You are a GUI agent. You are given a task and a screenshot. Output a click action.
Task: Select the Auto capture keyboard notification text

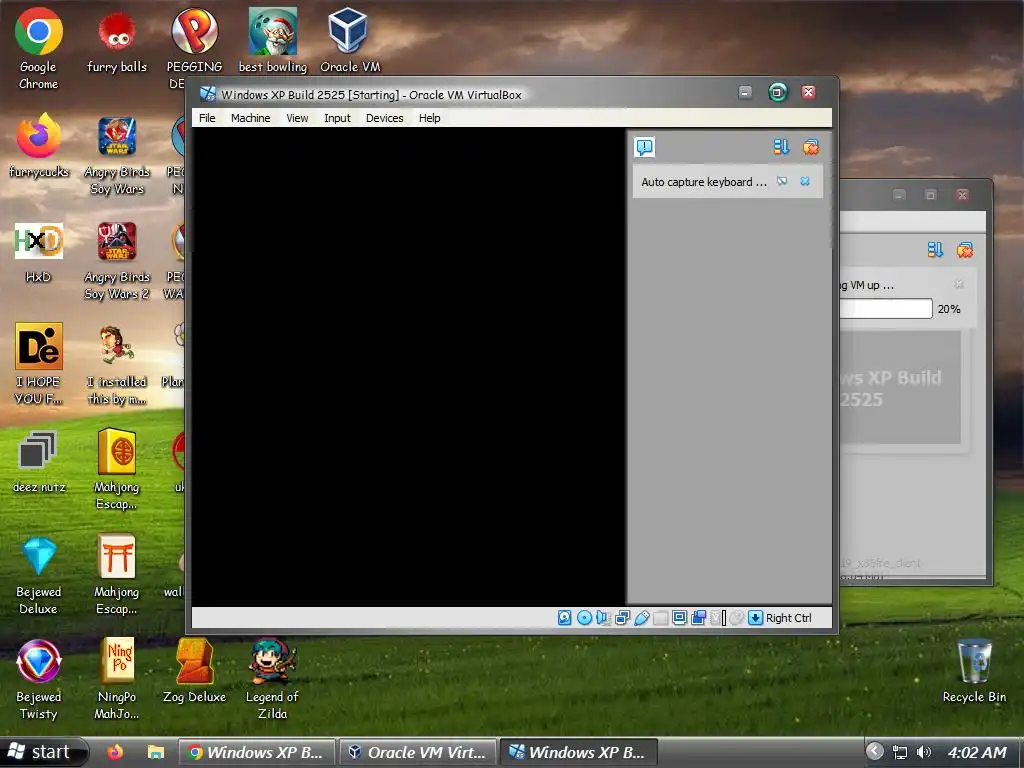pos(703,182)
